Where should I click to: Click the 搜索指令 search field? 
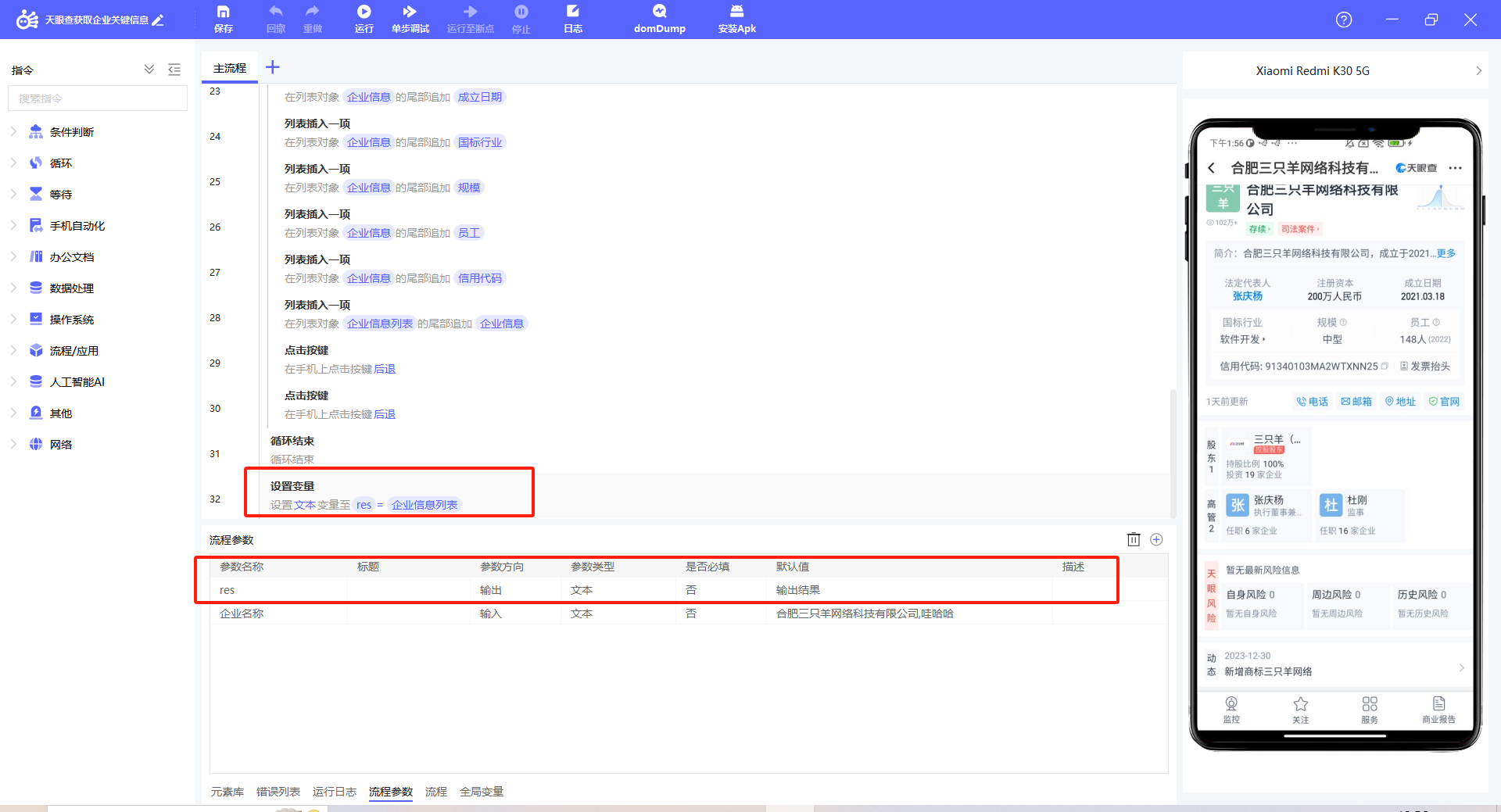pyautogui.click(x=98, y=98)
